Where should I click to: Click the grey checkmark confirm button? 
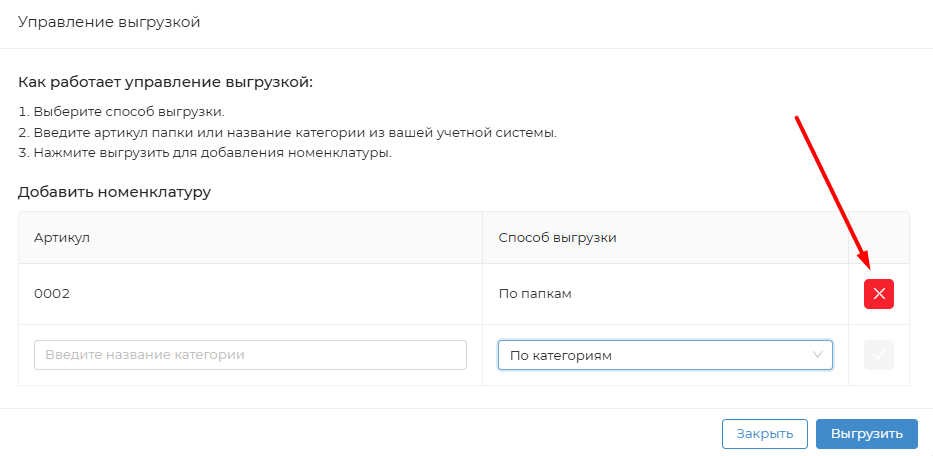[x=879, y=355]
